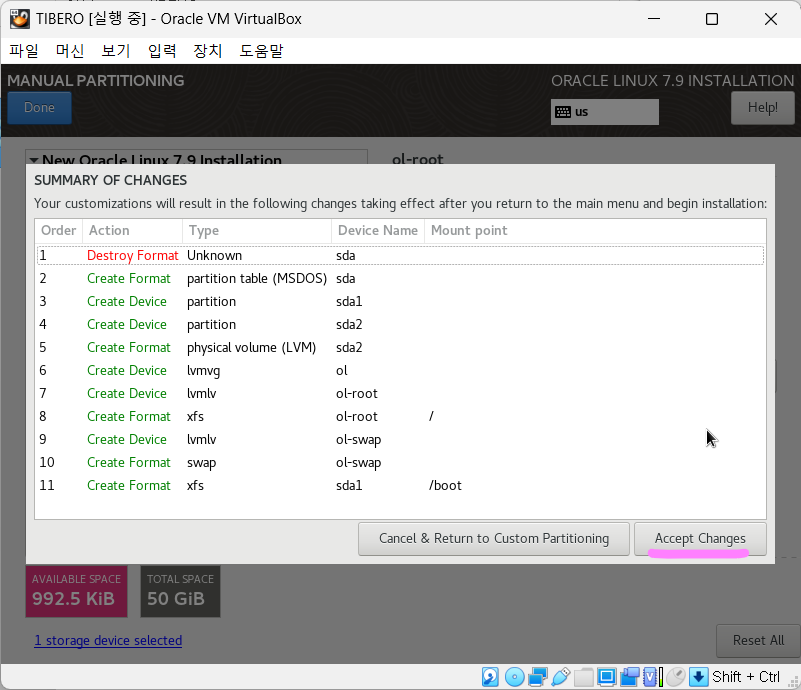Image resolution: width=801 pixels, height=690 pixels.
Task: Click the display settings status icon
Action: click(607, 677)
